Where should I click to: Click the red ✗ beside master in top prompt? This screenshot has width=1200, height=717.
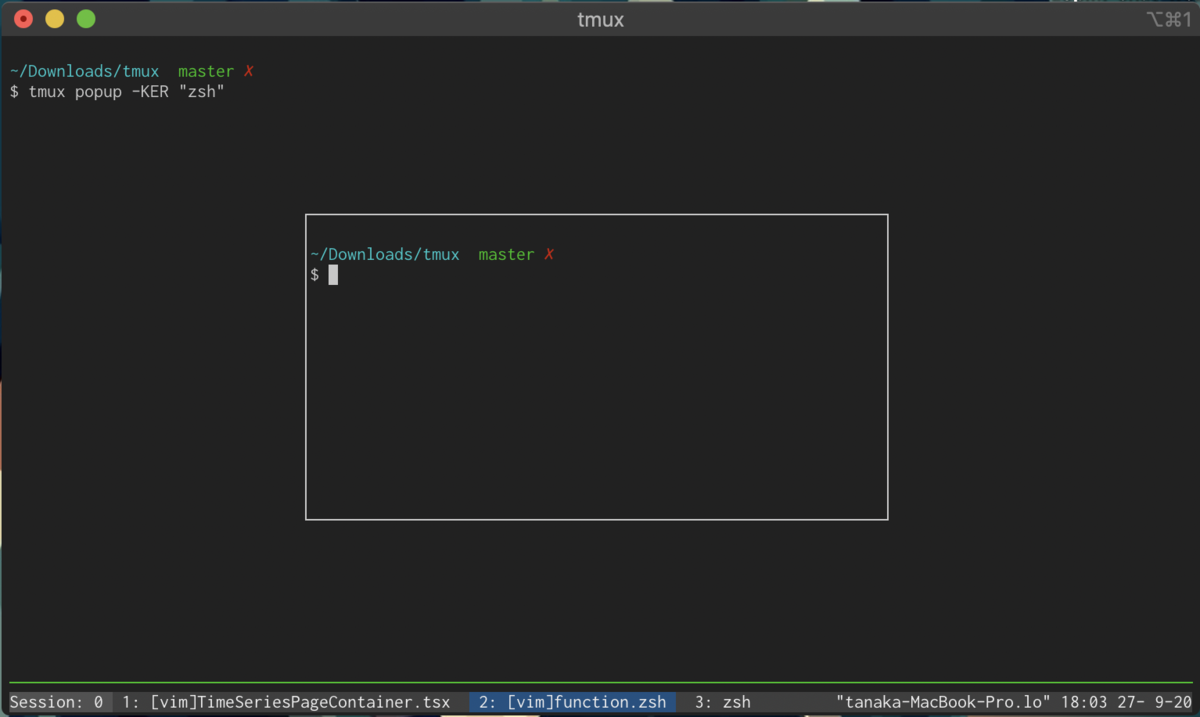point(248,71)
